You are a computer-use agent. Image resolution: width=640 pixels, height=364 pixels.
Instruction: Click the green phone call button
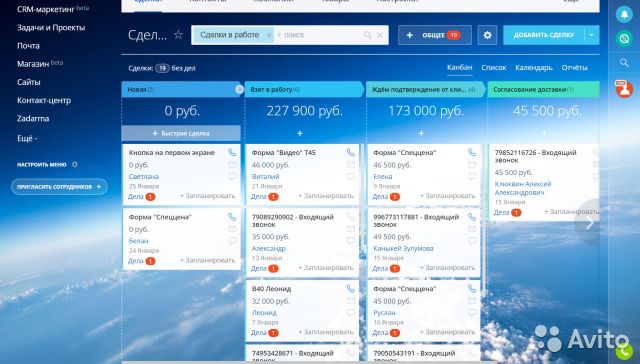click(624, 351)
